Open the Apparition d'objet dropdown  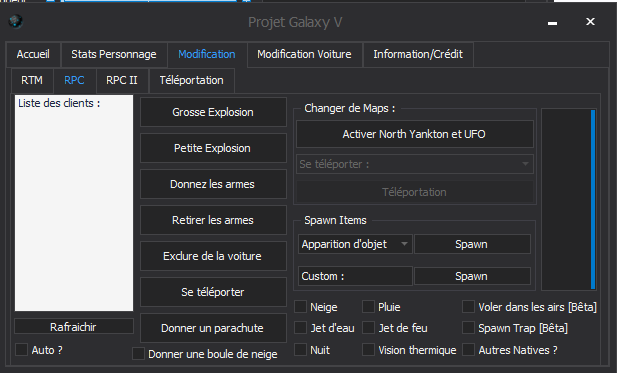pyautogui.click(x=355, y=244)
